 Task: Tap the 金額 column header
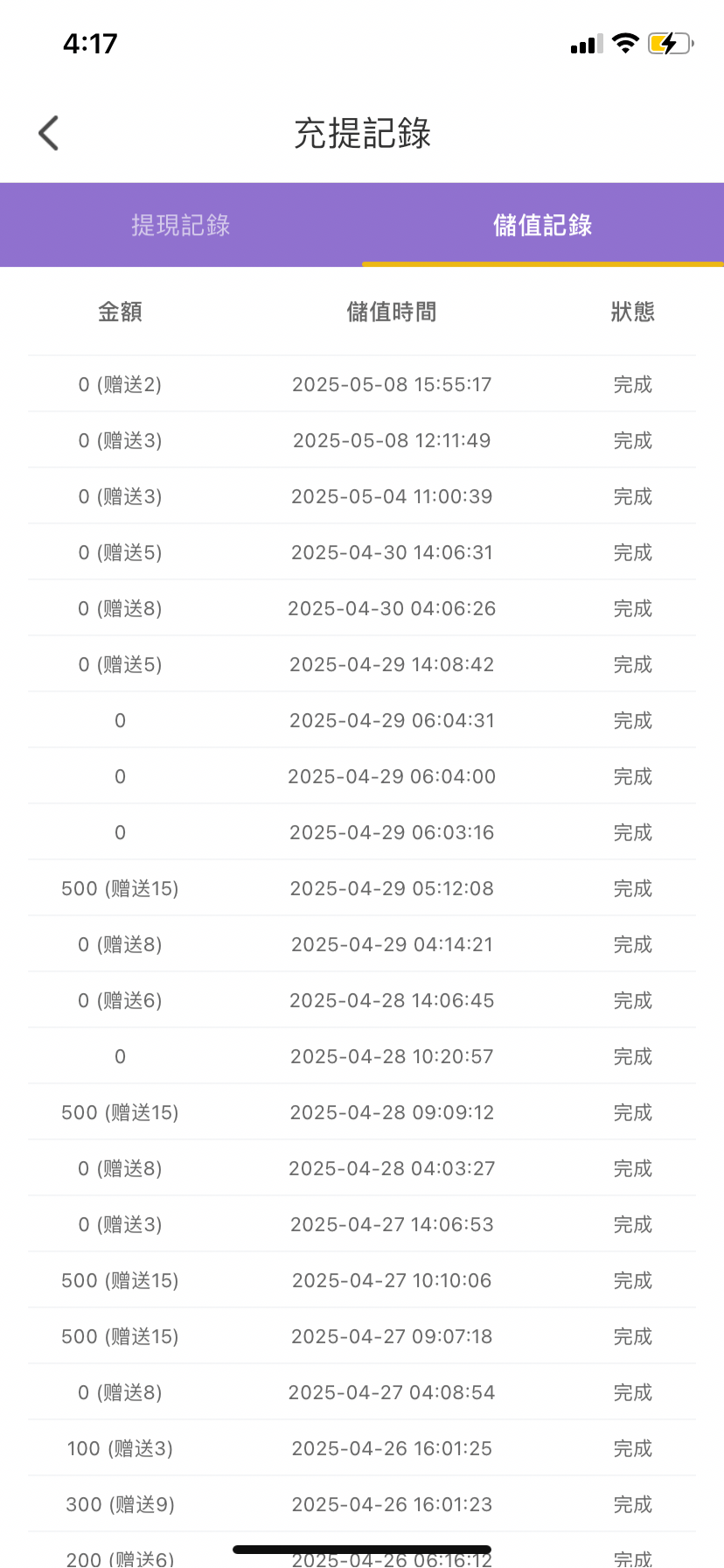coord(120,311)
